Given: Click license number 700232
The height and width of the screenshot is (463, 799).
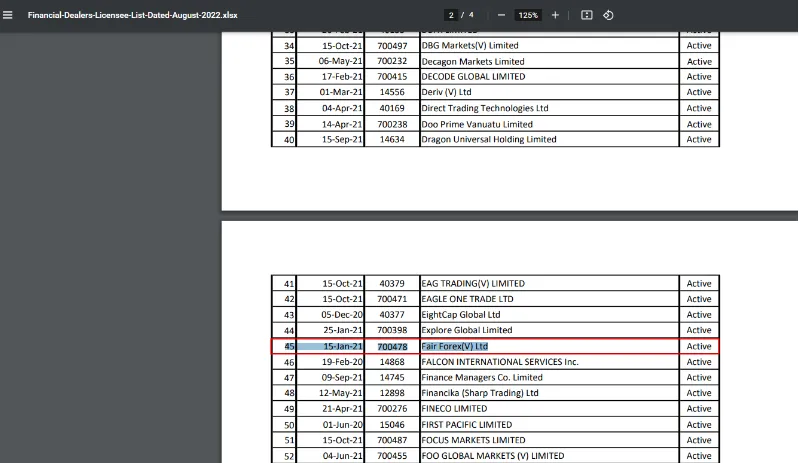Looking at the screenshot, I should pyautogui.click(x=392, y=61).
